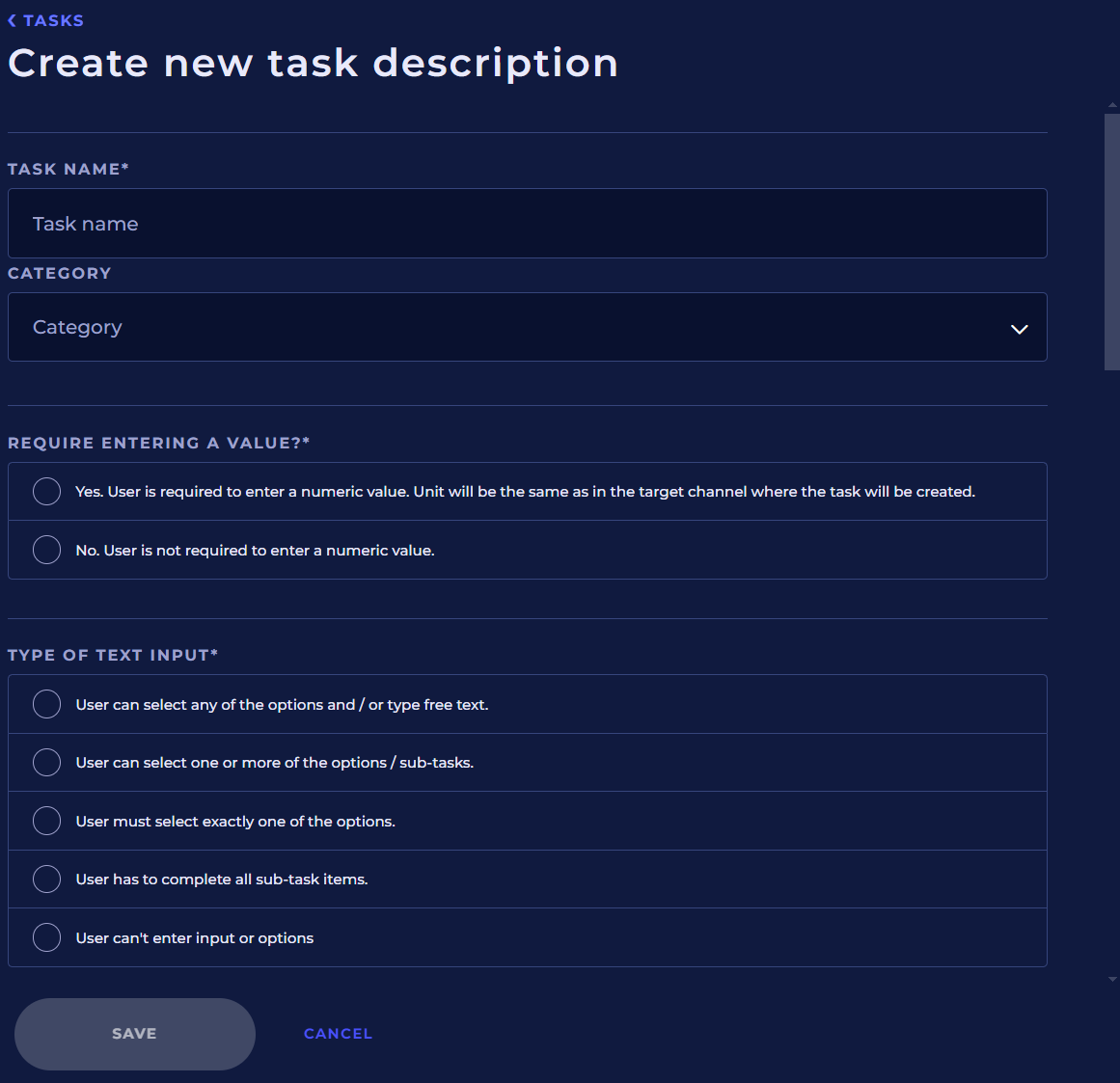The height and width of the screenshot is (1083, 1120).
Task: Choose 'select one or more of the options' radio
Action: pos(46,763)
